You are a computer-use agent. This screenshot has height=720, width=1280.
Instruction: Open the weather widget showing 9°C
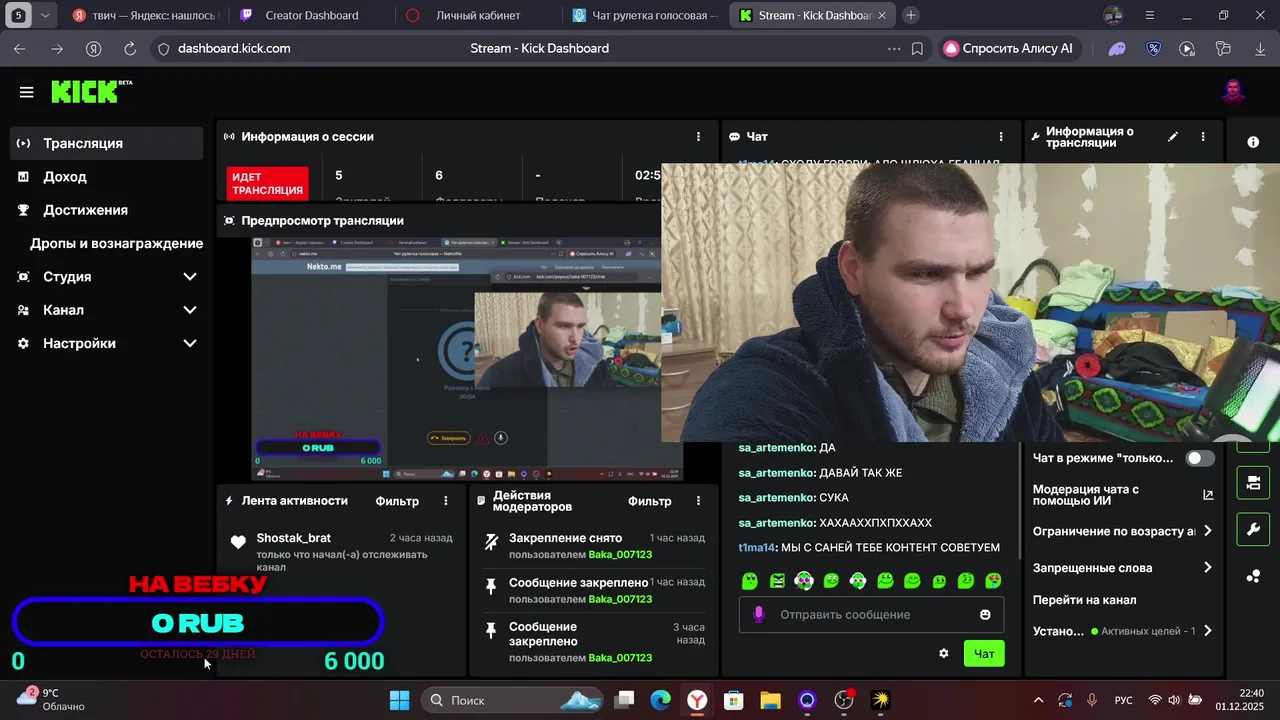(50, 699)
